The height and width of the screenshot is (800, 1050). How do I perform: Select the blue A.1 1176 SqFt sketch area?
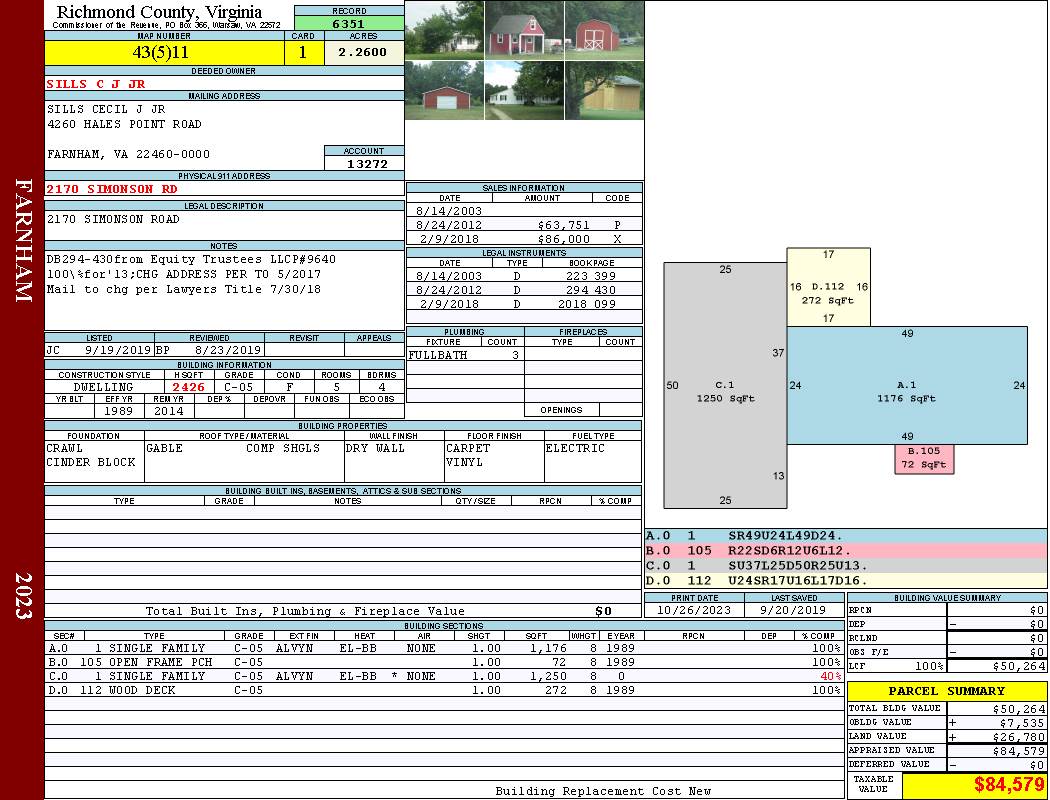(x=906, y=385)
